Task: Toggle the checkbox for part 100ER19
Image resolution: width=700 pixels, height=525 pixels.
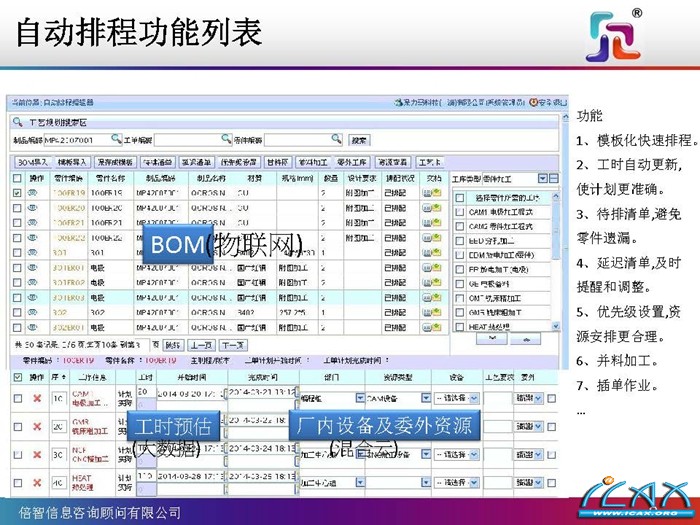Action: coord(17,193)
